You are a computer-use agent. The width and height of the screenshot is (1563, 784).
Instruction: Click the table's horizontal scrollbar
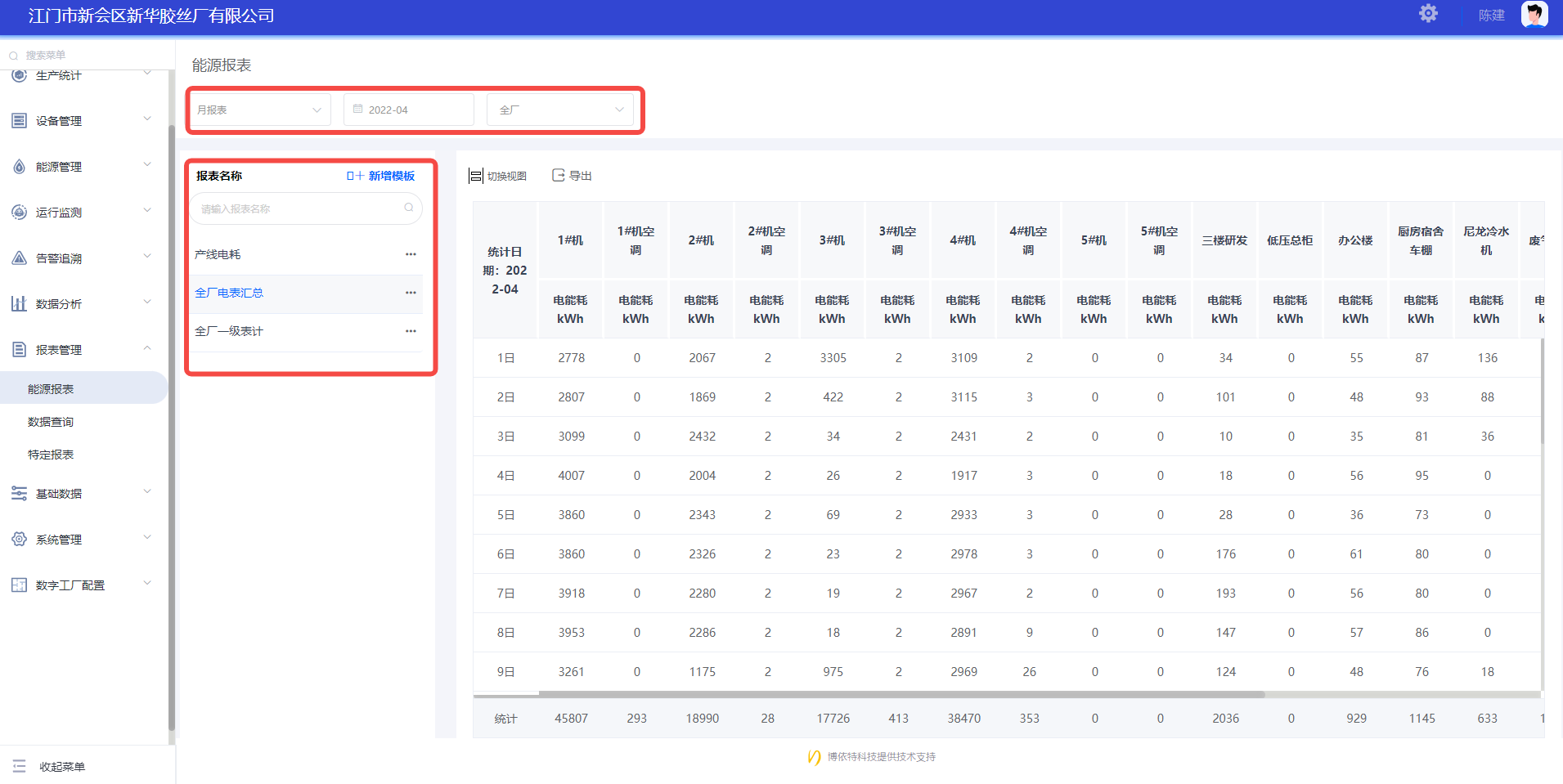(x=900, y=695)
